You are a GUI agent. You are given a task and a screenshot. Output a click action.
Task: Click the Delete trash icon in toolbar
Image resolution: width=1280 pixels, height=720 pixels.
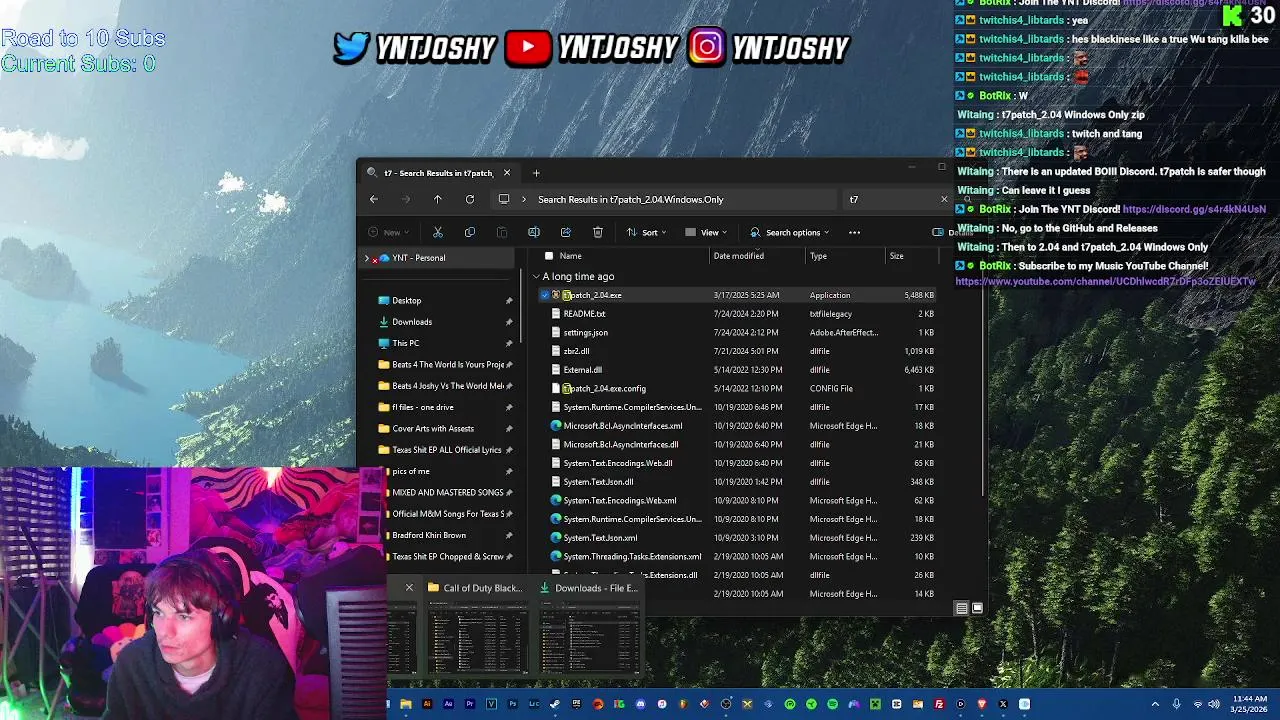click(597, 232)
